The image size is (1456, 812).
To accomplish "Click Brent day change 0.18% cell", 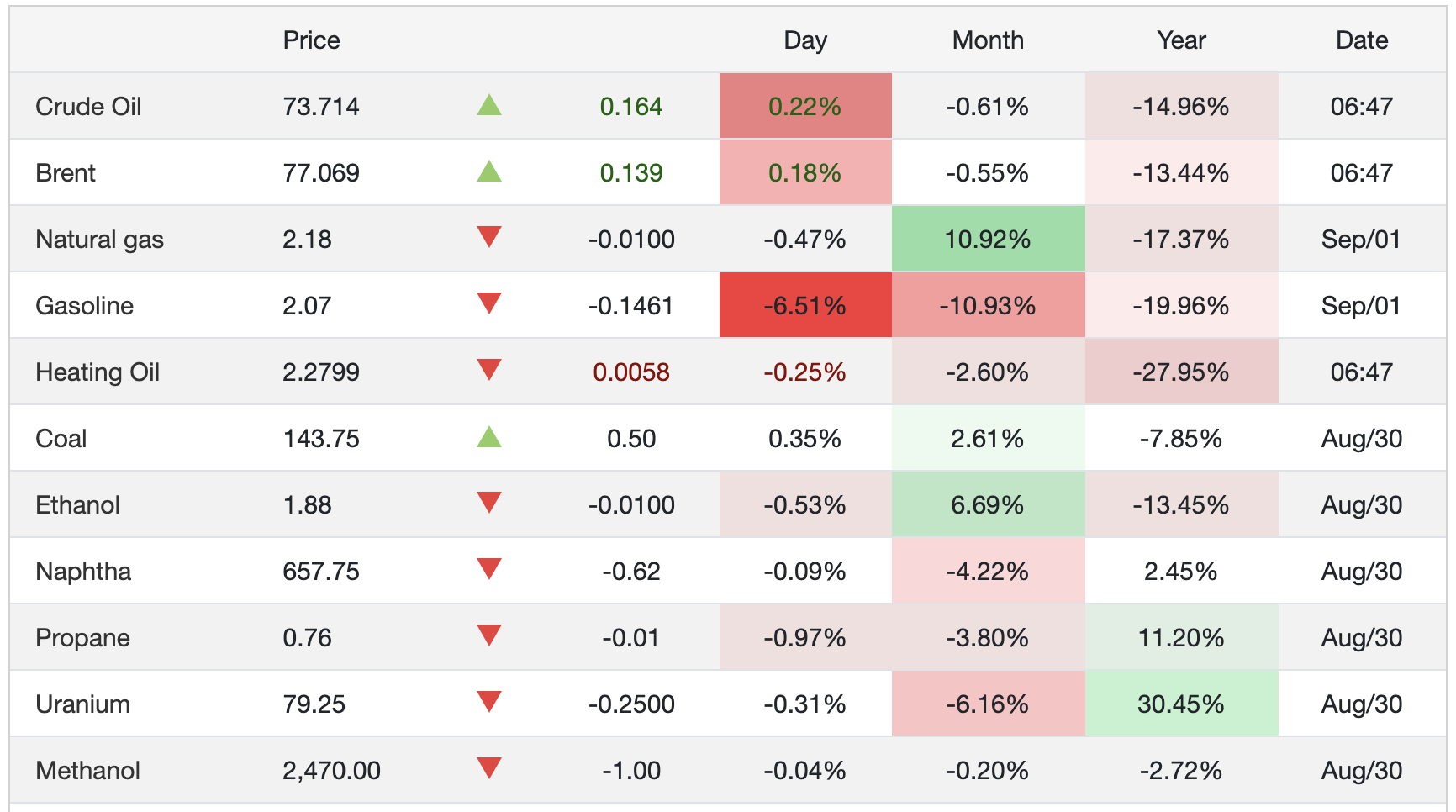I will point(805,172).
